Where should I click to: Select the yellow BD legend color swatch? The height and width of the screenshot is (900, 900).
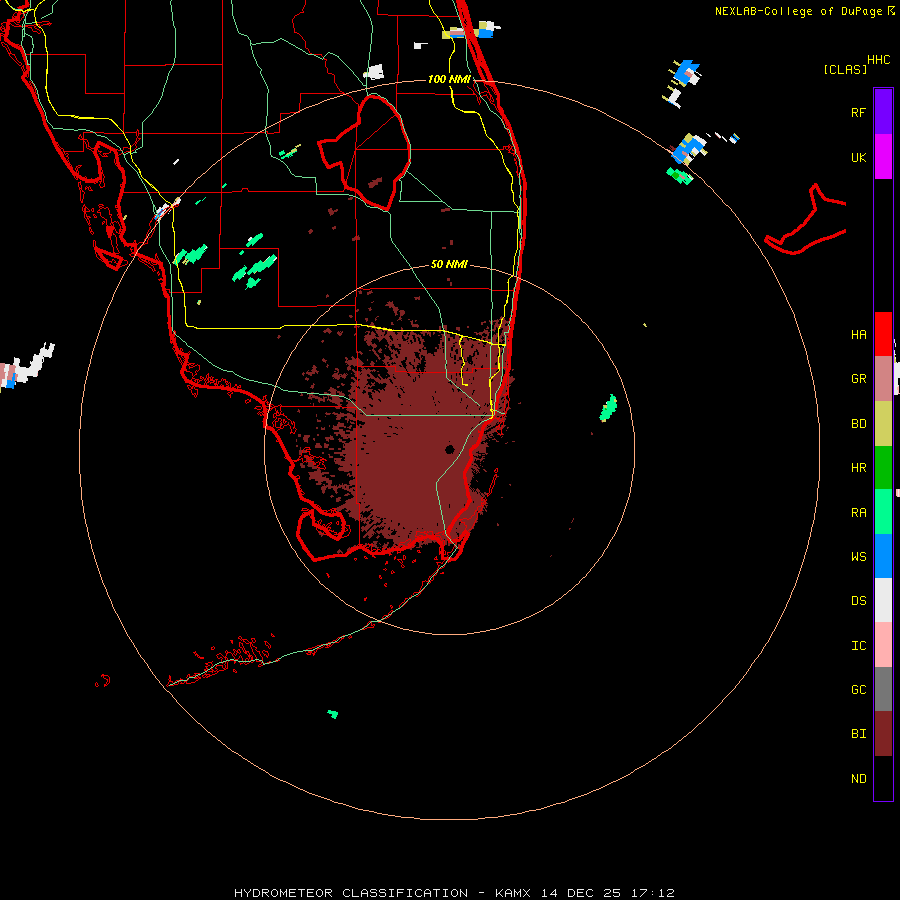tap(883, 423)
